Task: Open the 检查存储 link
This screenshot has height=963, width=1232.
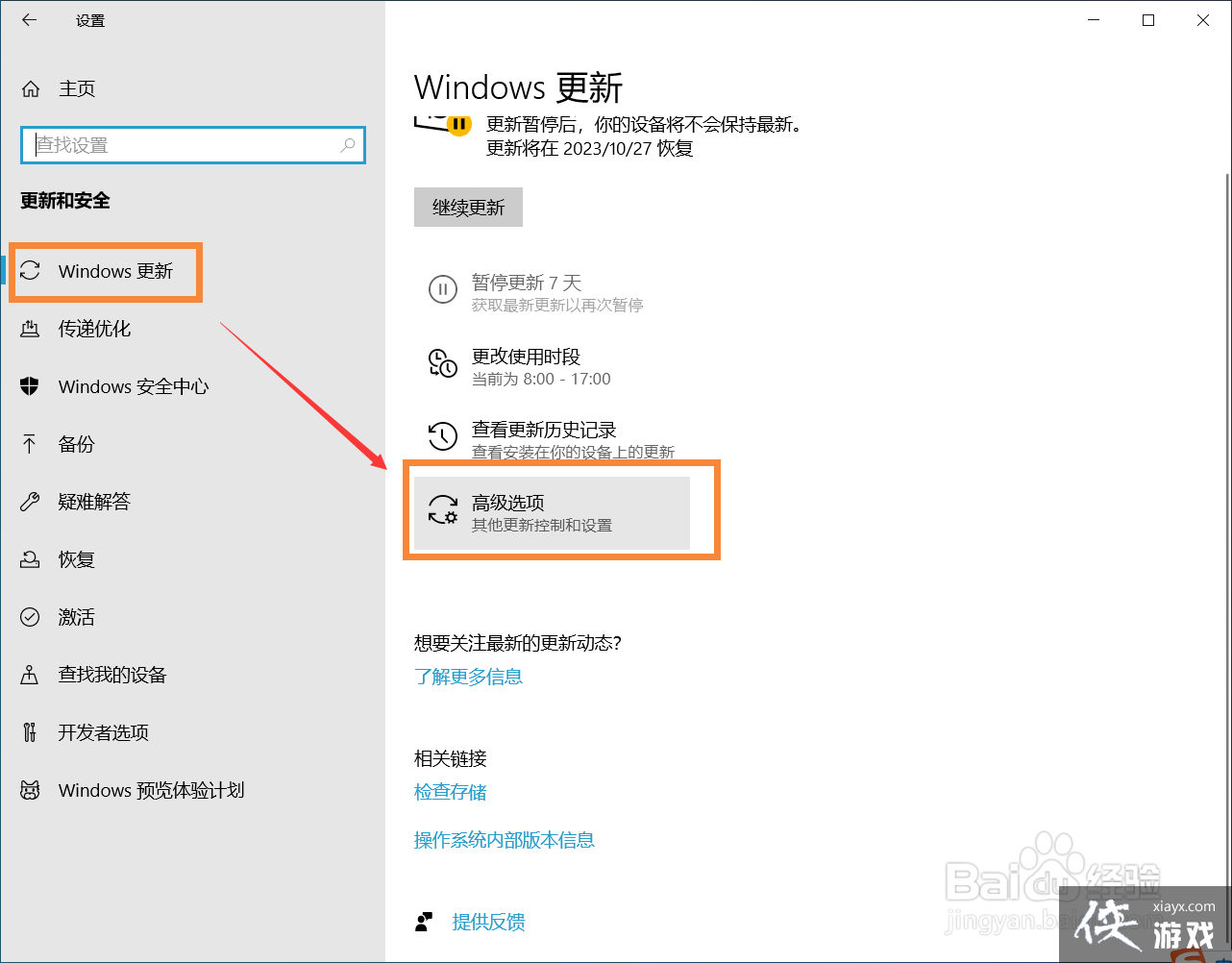Action: pos(450,792)
